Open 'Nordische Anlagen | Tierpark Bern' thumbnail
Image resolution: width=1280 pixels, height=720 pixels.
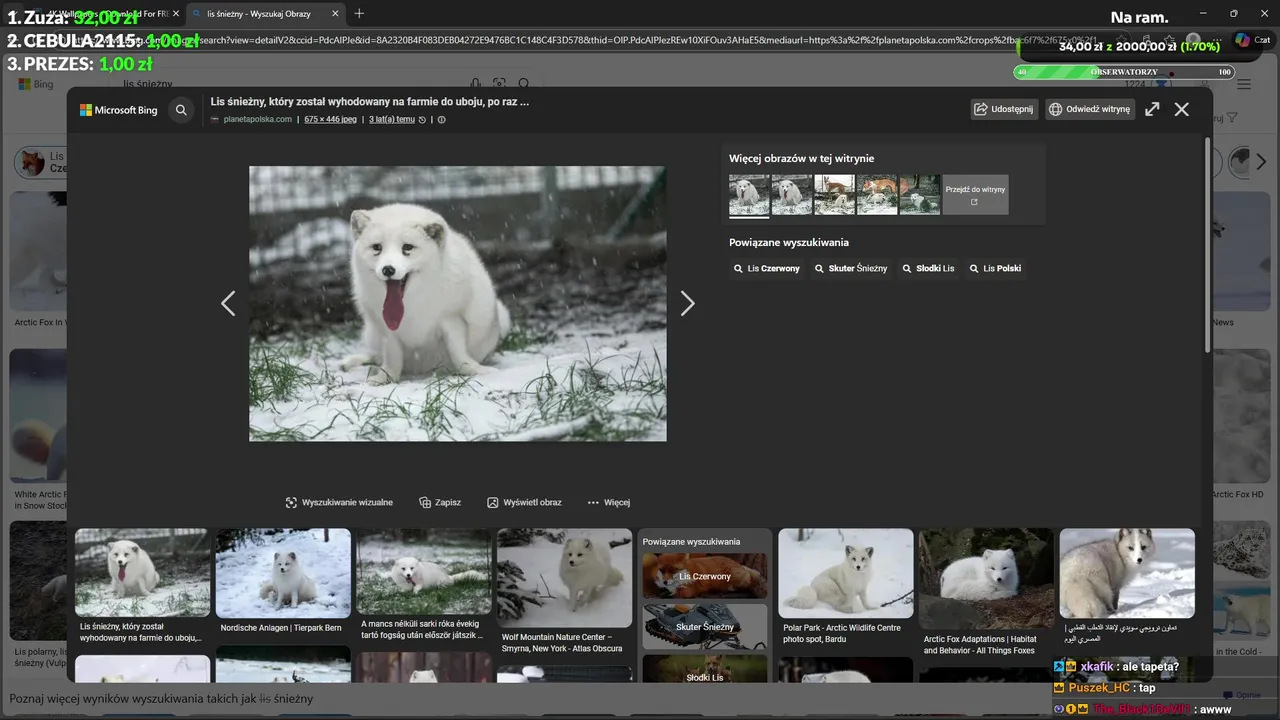click(283, 573)
